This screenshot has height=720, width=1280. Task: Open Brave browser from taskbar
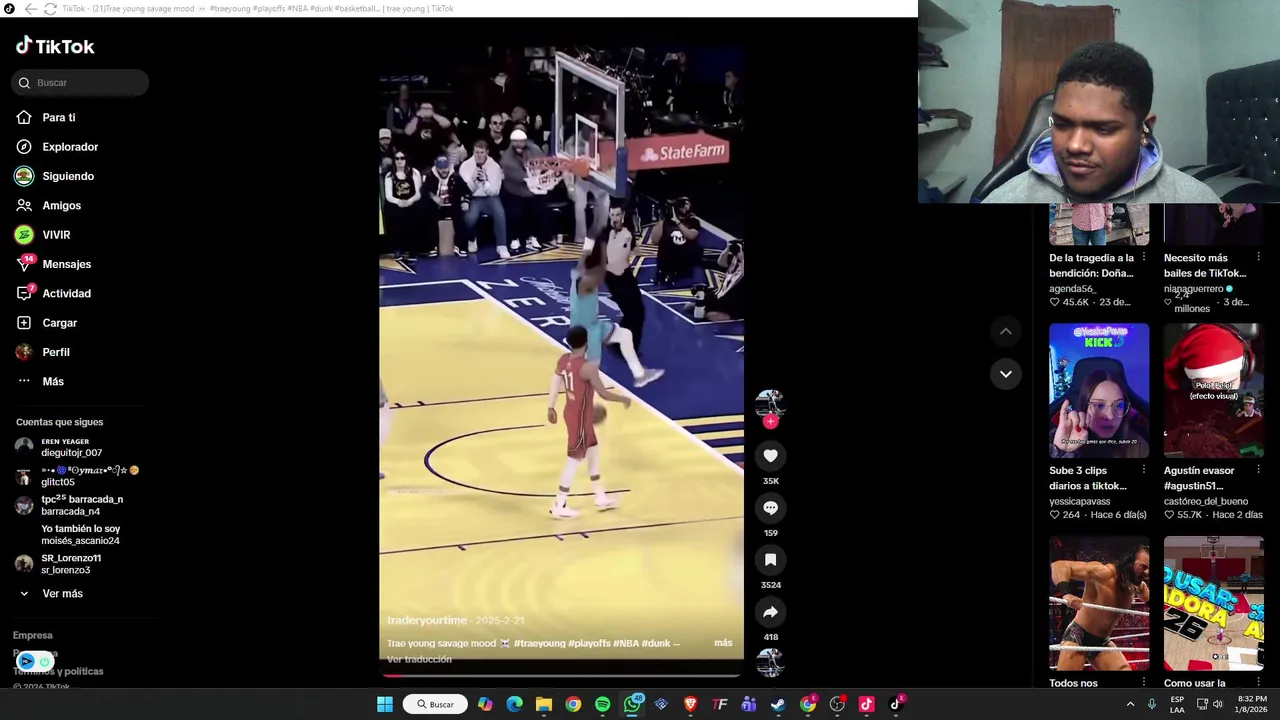(690, 704)
